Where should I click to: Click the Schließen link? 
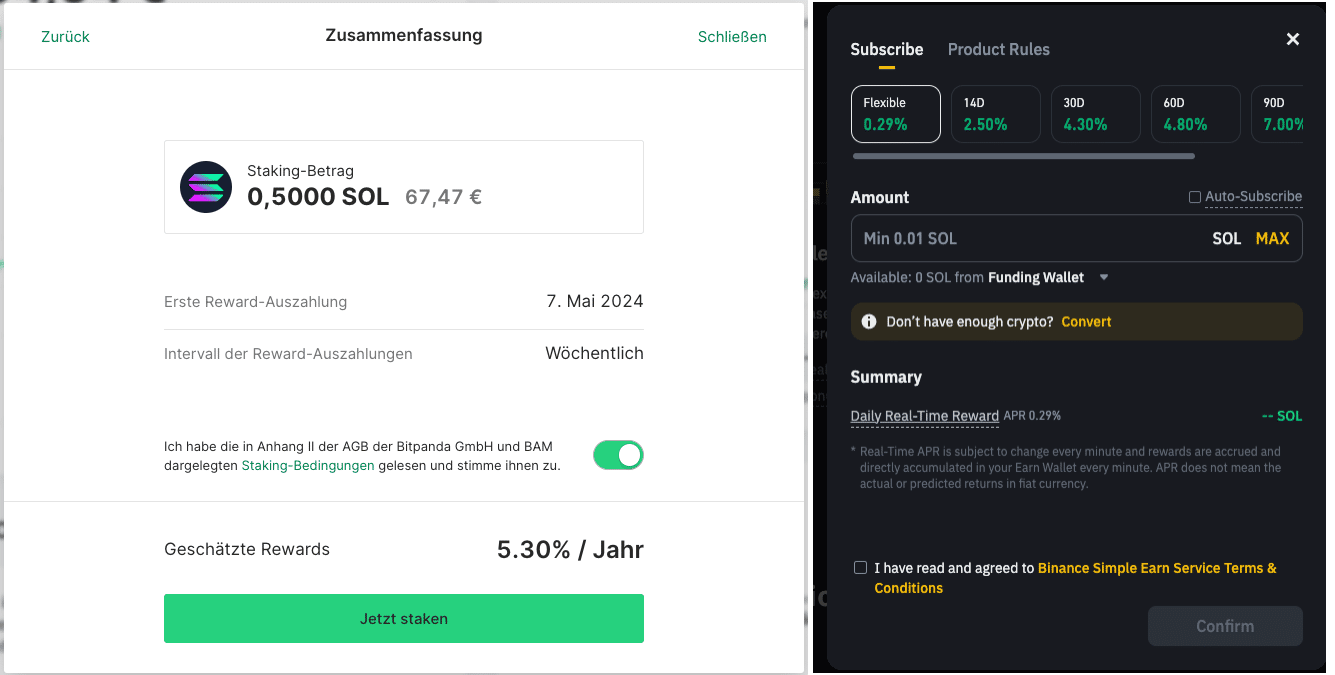click(x=732, y=36)
